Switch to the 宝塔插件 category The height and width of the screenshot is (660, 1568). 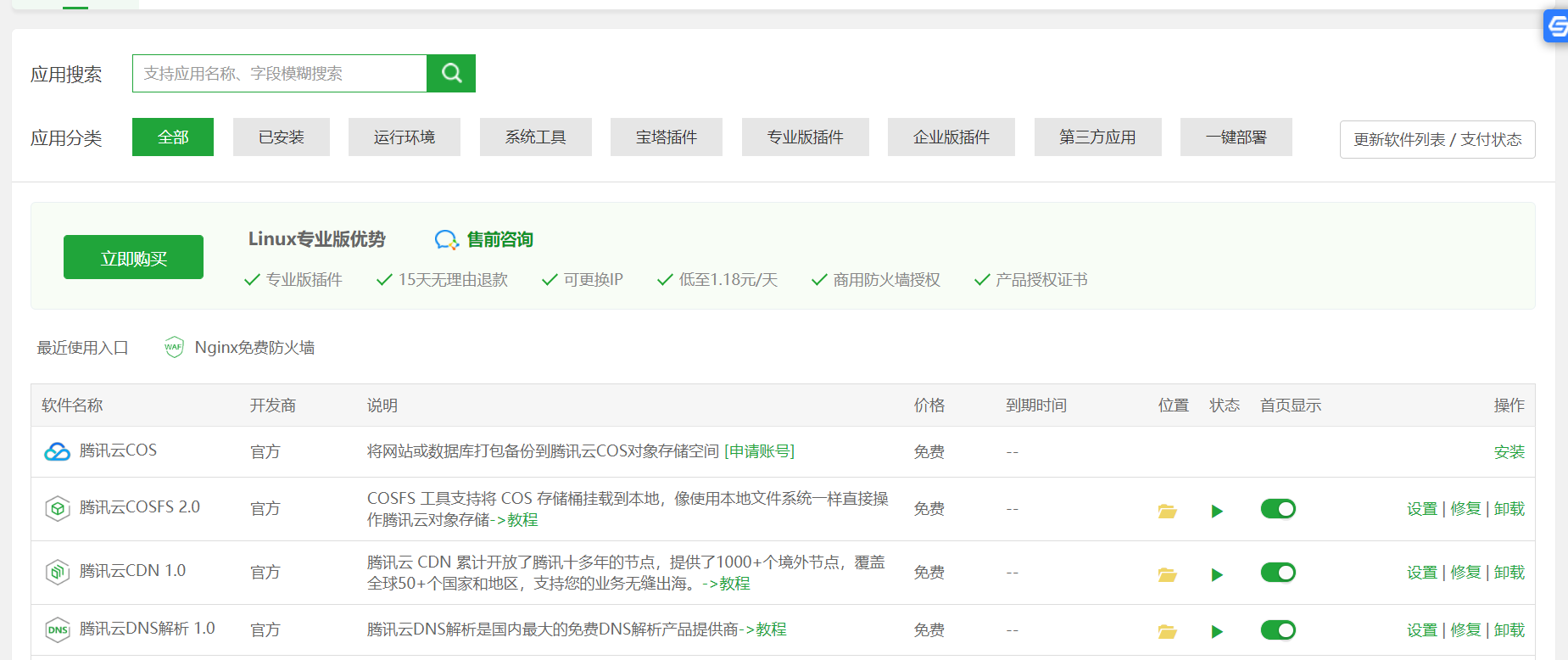[667, 137]
